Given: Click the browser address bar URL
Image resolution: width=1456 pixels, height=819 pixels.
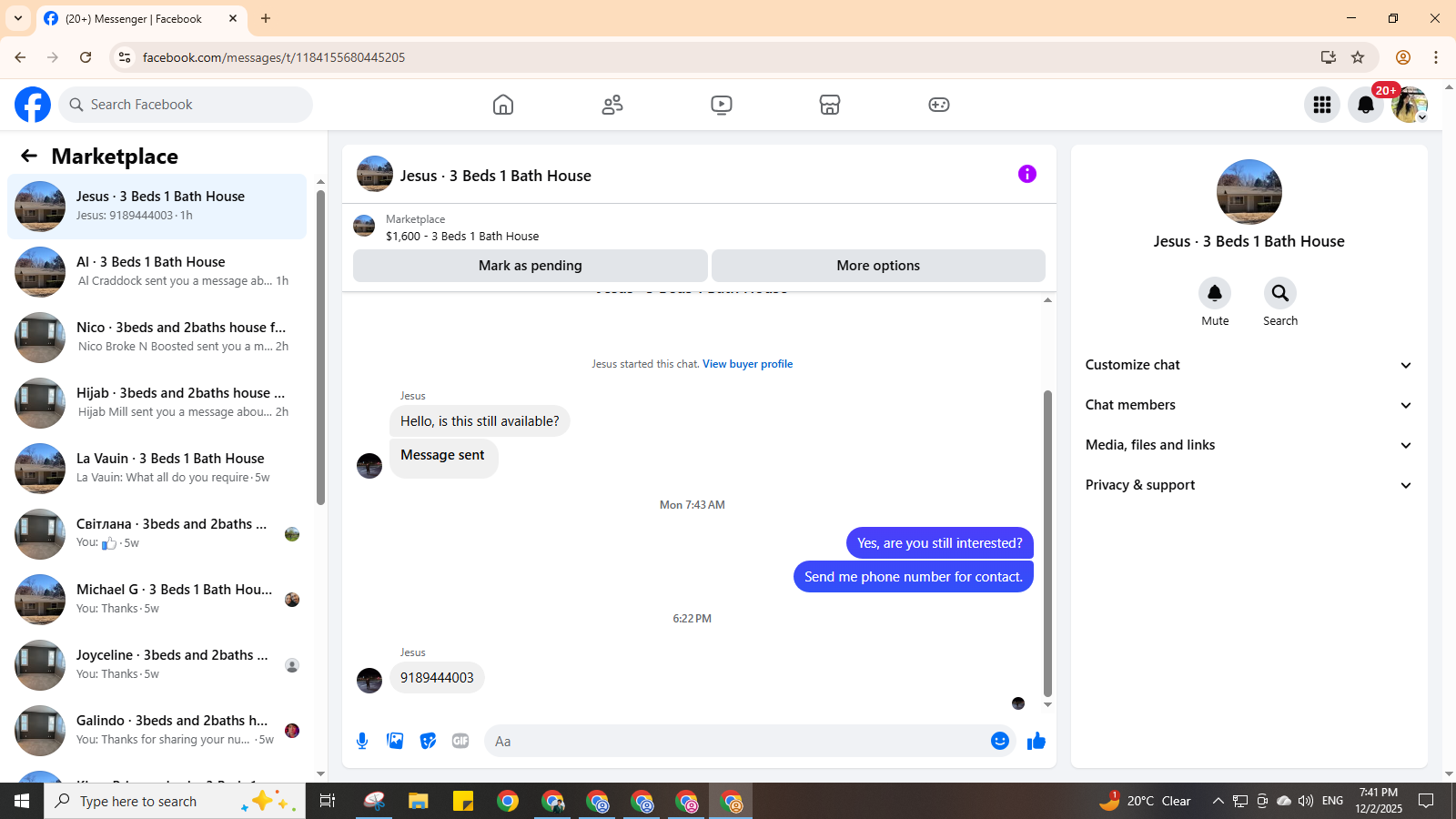Looking at the screenshot, I should tap(274, 57).
